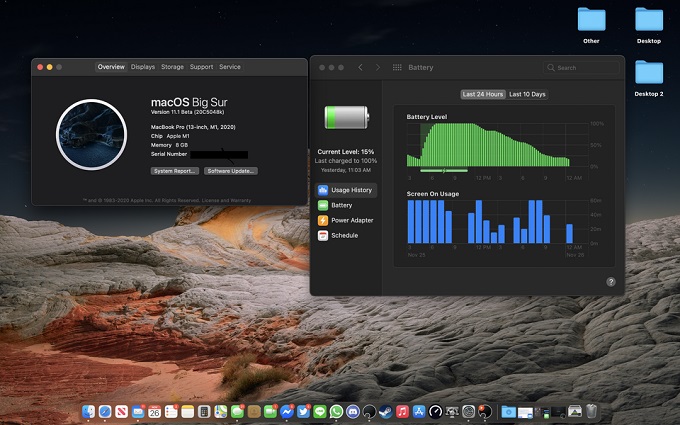This screenshot has height=425, width=680.
Task: Open Schedule in the Battery sidebar
Action: pyautogui.click(x=346, y=235)
